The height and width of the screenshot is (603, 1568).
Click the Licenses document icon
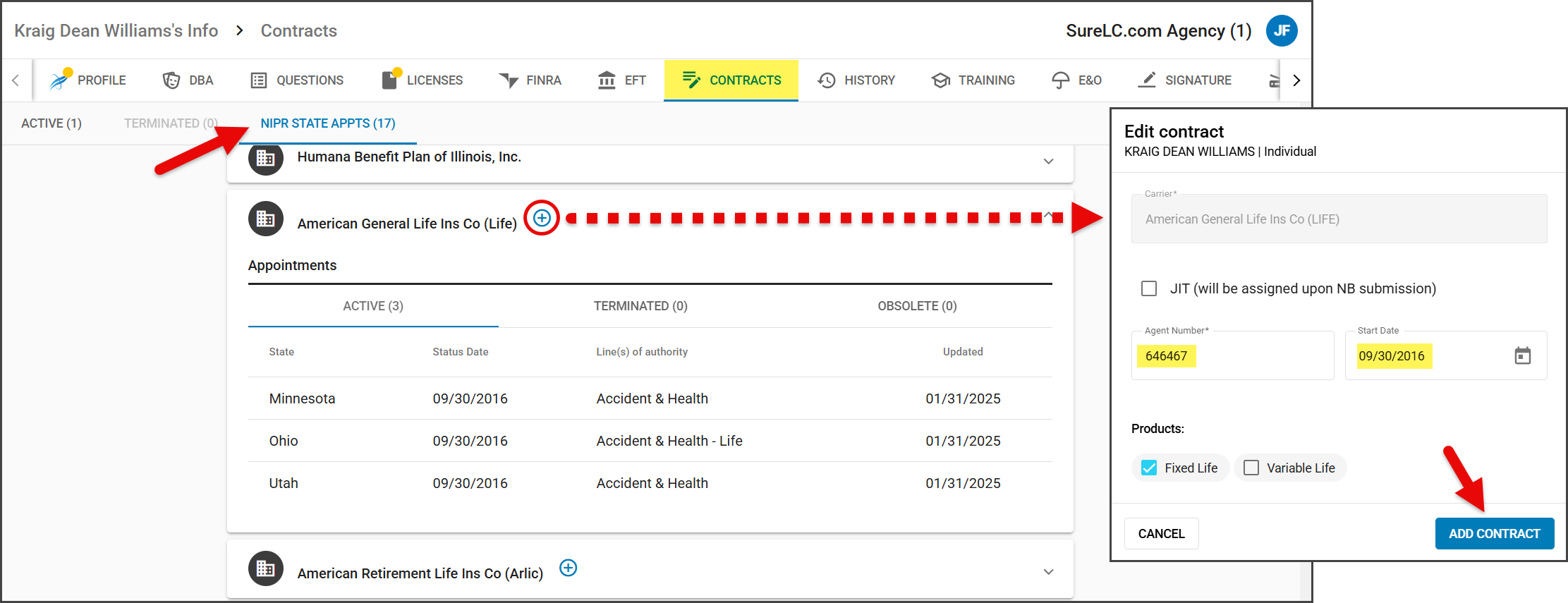[390, 80]
